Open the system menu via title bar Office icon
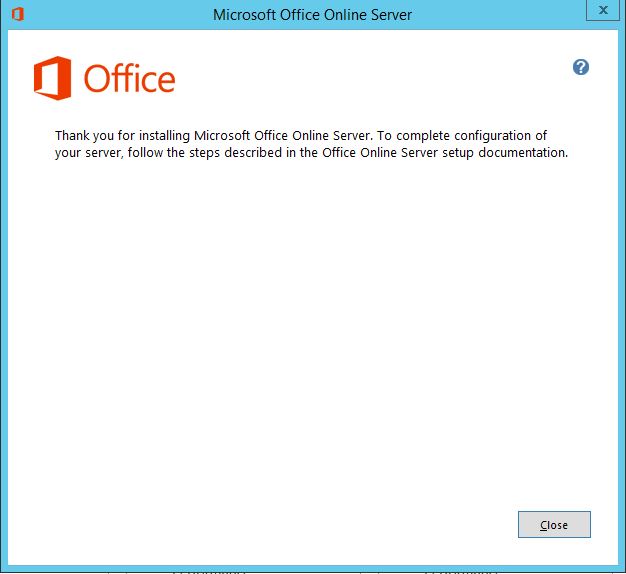The width and height of the screenshot is (626, 574). tap(16, 14)
